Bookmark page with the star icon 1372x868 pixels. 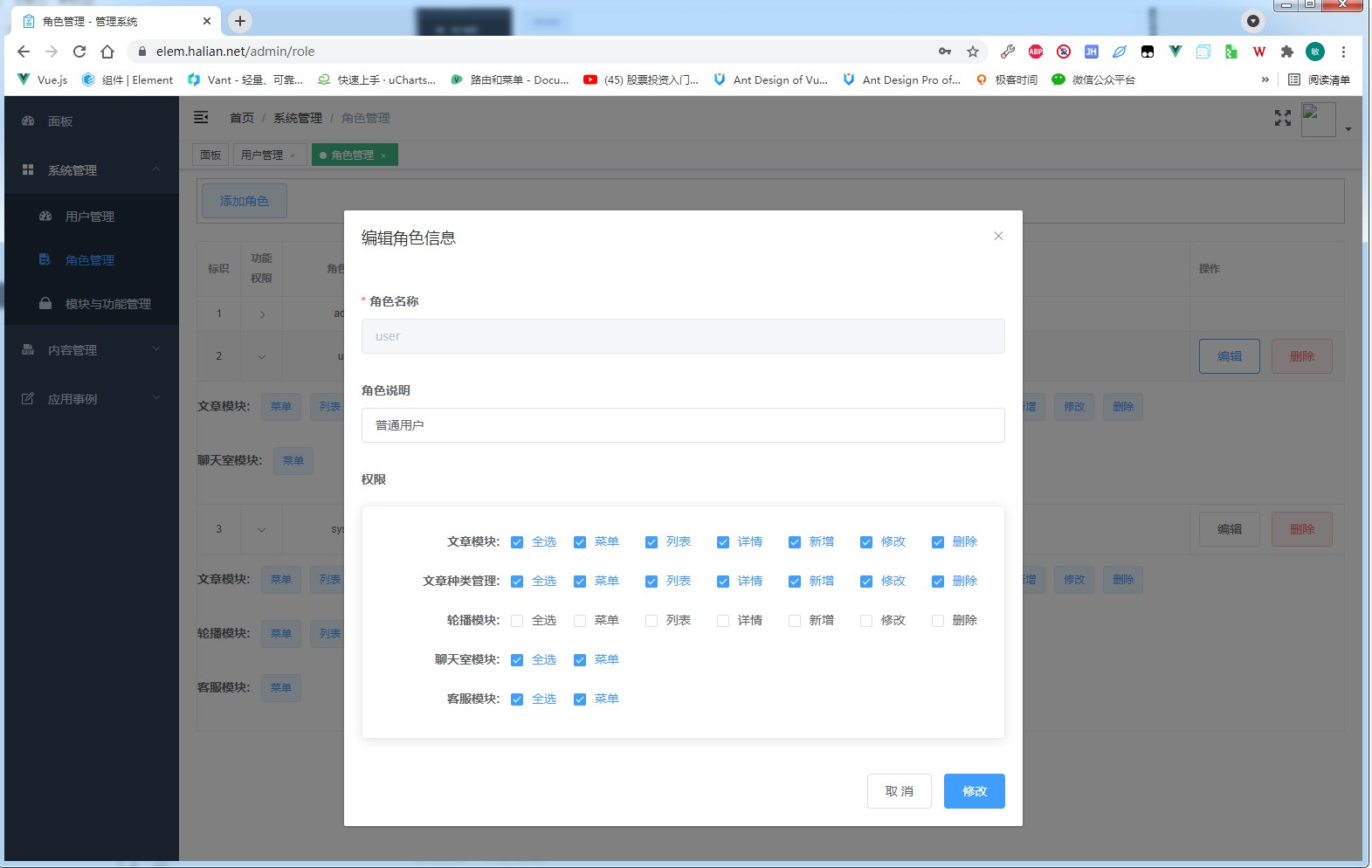(x=973, y=52)
